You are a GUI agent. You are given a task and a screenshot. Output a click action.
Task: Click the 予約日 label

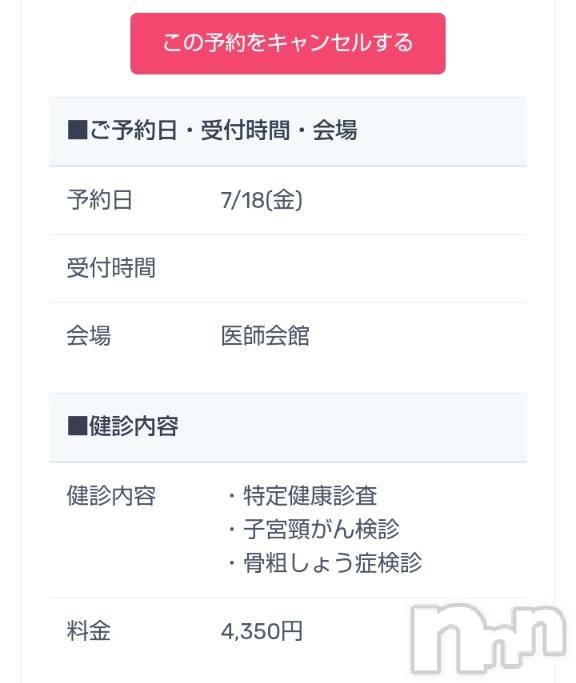pyautogui.click(x=100, y=200)
